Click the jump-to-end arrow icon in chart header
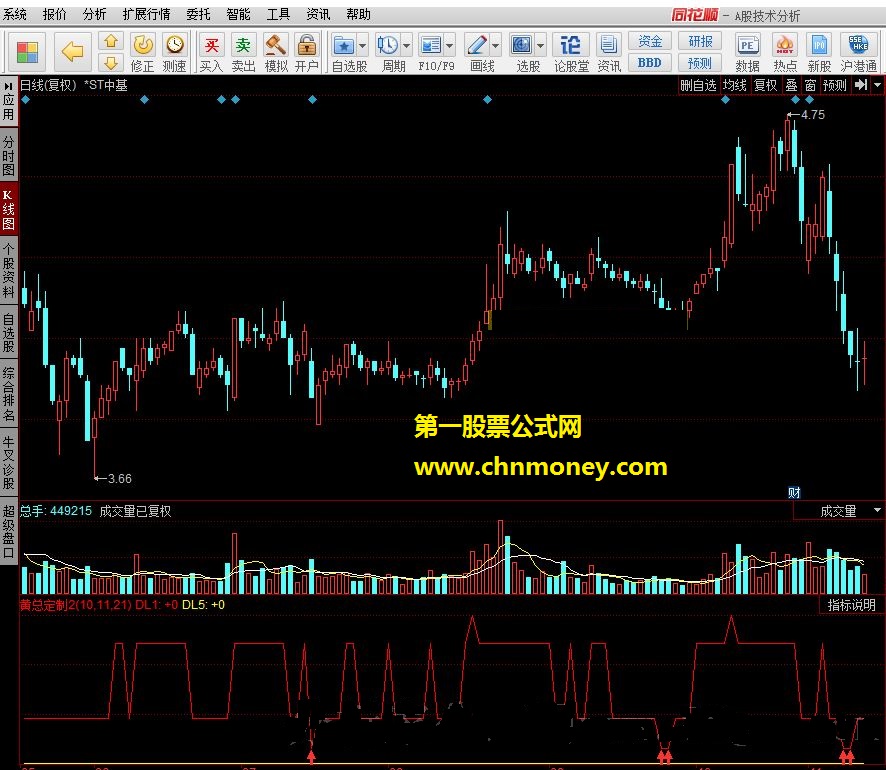The height and width of the screenshot is (770, 886). pos(861,85)
